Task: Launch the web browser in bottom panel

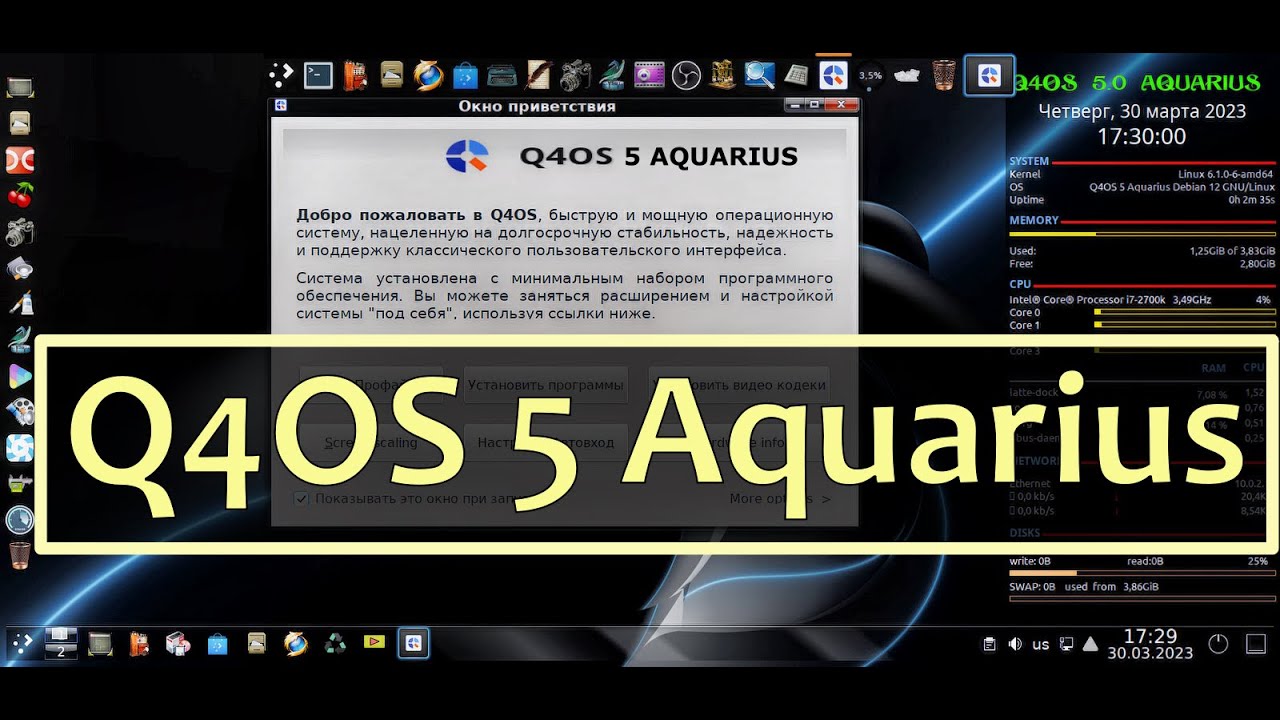Action: [296, 644]
